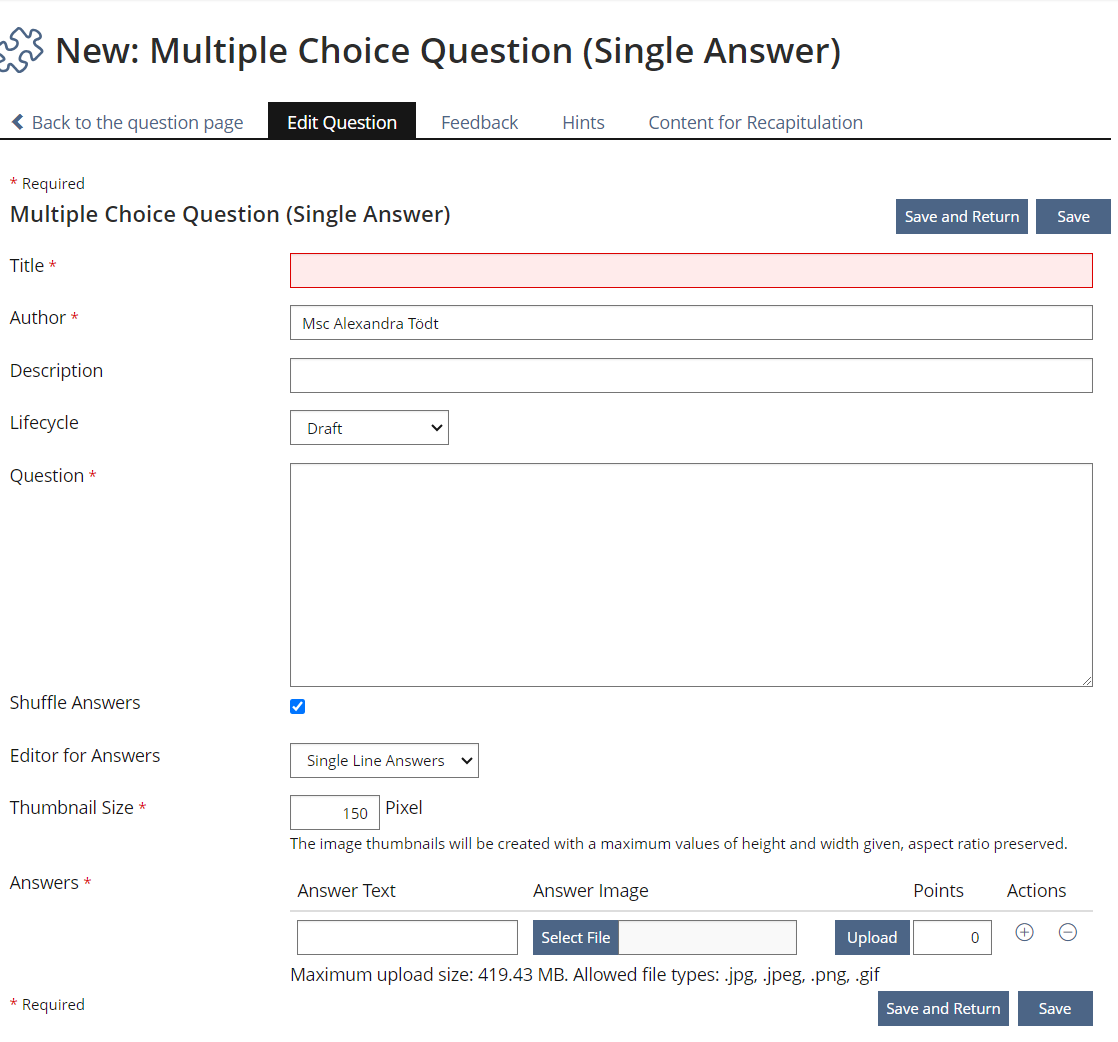Click the highlighted Title input field

click(x=690, y=270)
